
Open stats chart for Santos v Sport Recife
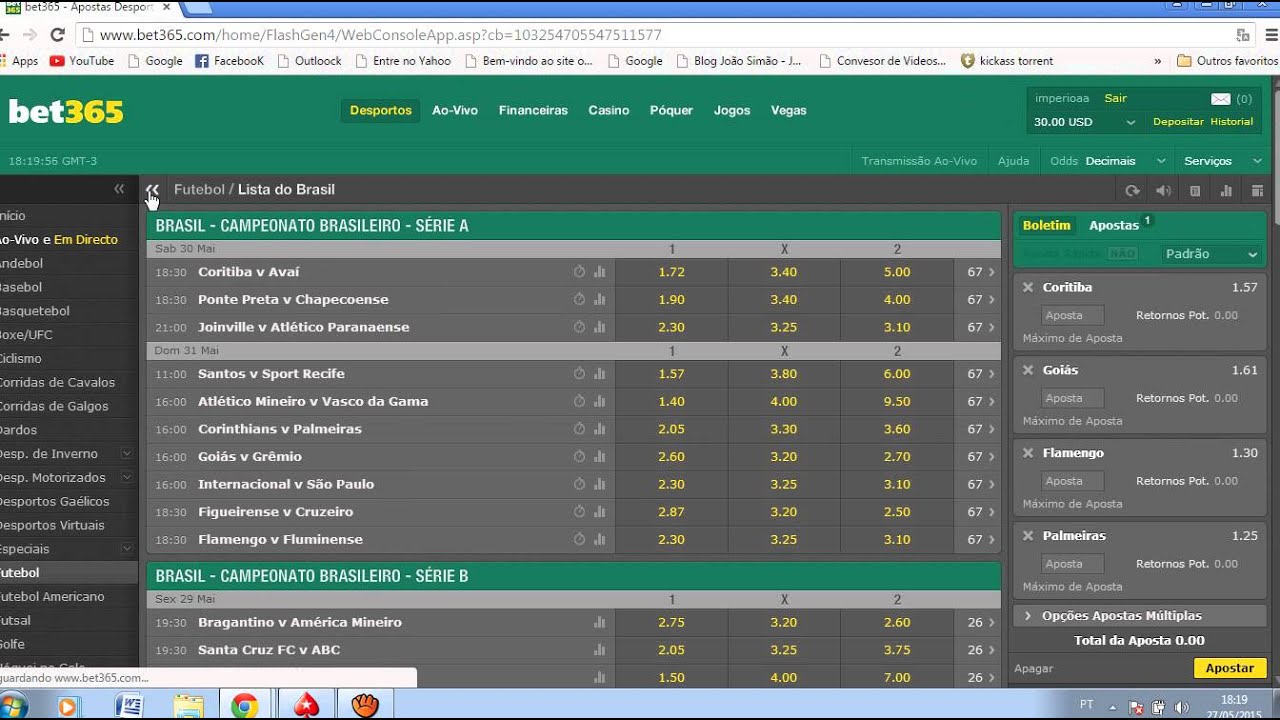pos(600,374)
